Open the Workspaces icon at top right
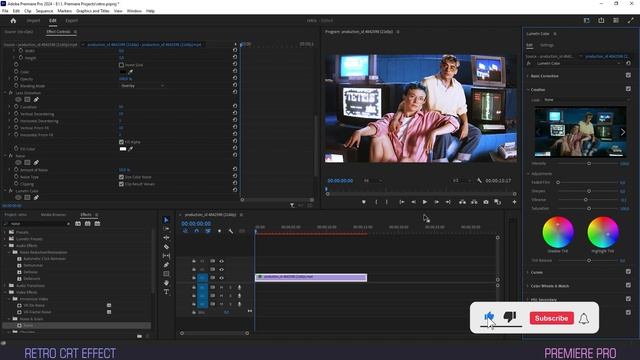The width and height of the screenshot is (640, 360). (587, 20)
